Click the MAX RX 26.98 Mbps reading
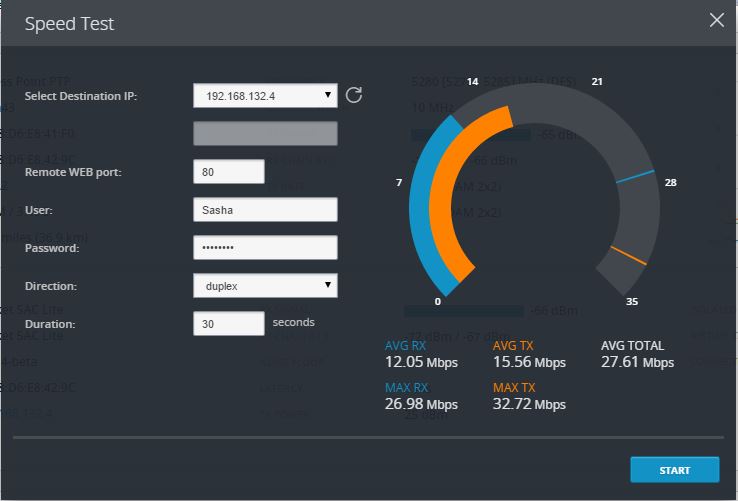 (421, 404)
